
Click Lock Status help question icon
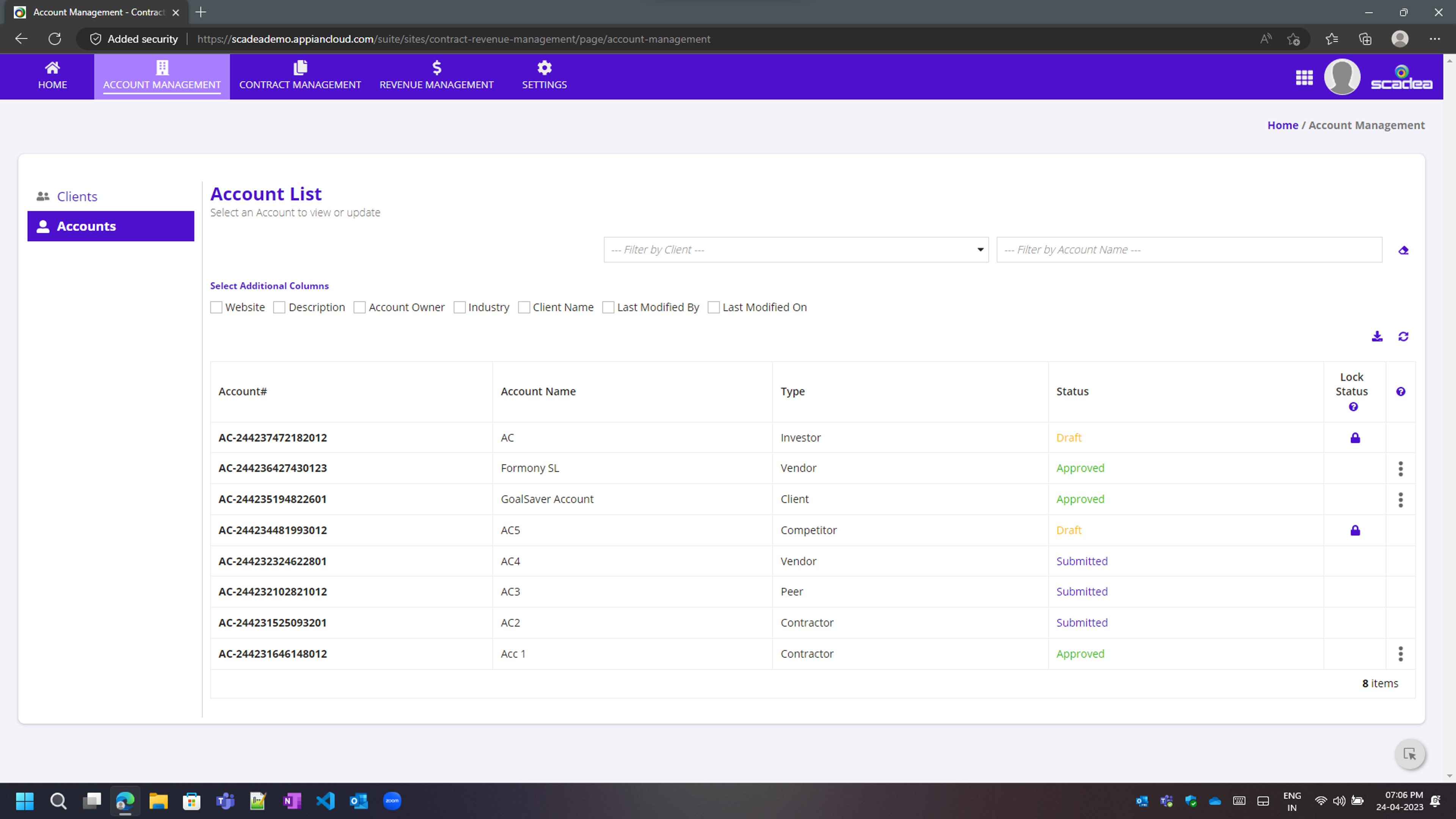(1353, 406)
